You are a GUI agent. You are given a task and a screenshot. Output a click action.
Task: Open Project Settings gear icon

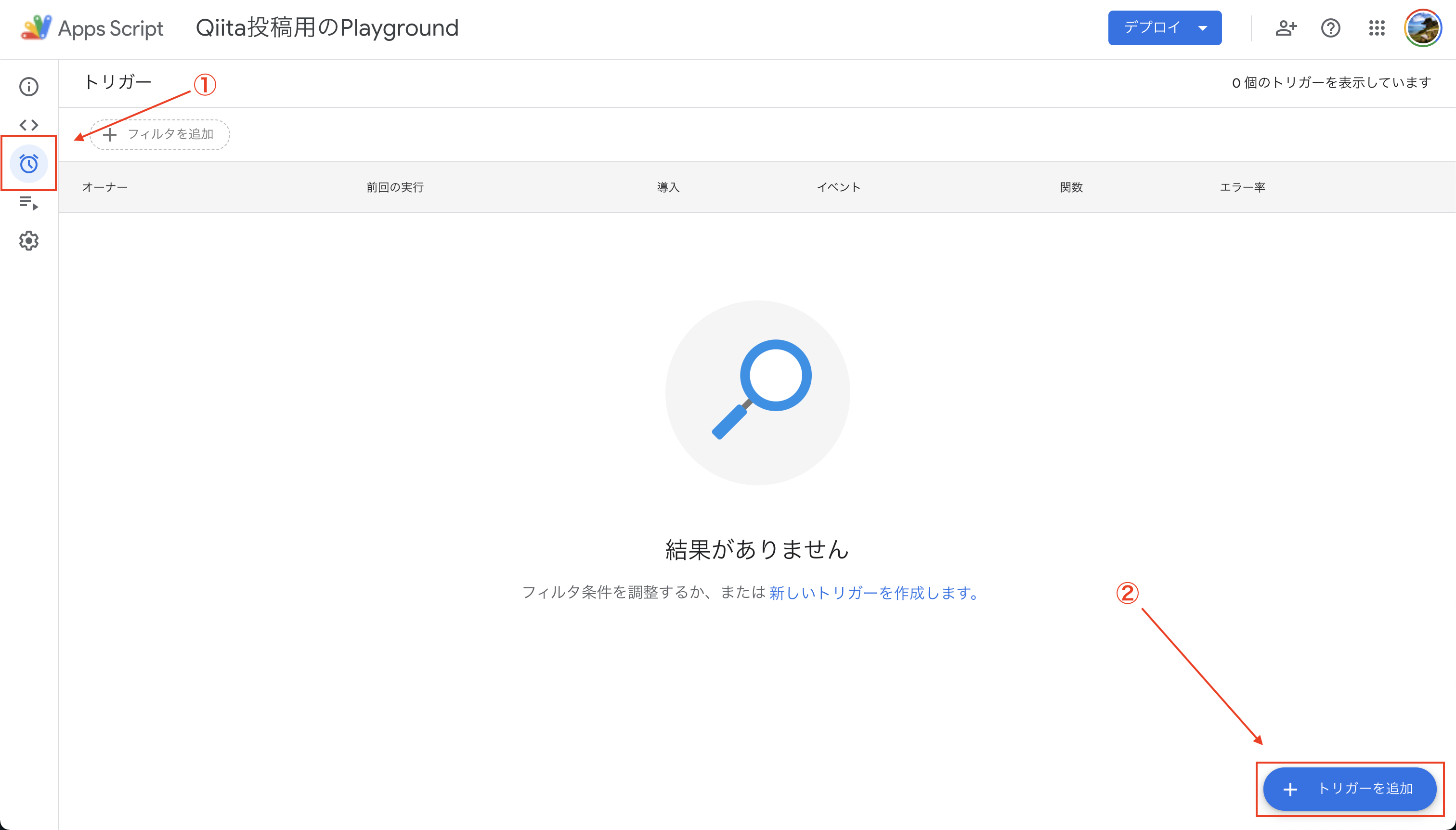[28, 241]
